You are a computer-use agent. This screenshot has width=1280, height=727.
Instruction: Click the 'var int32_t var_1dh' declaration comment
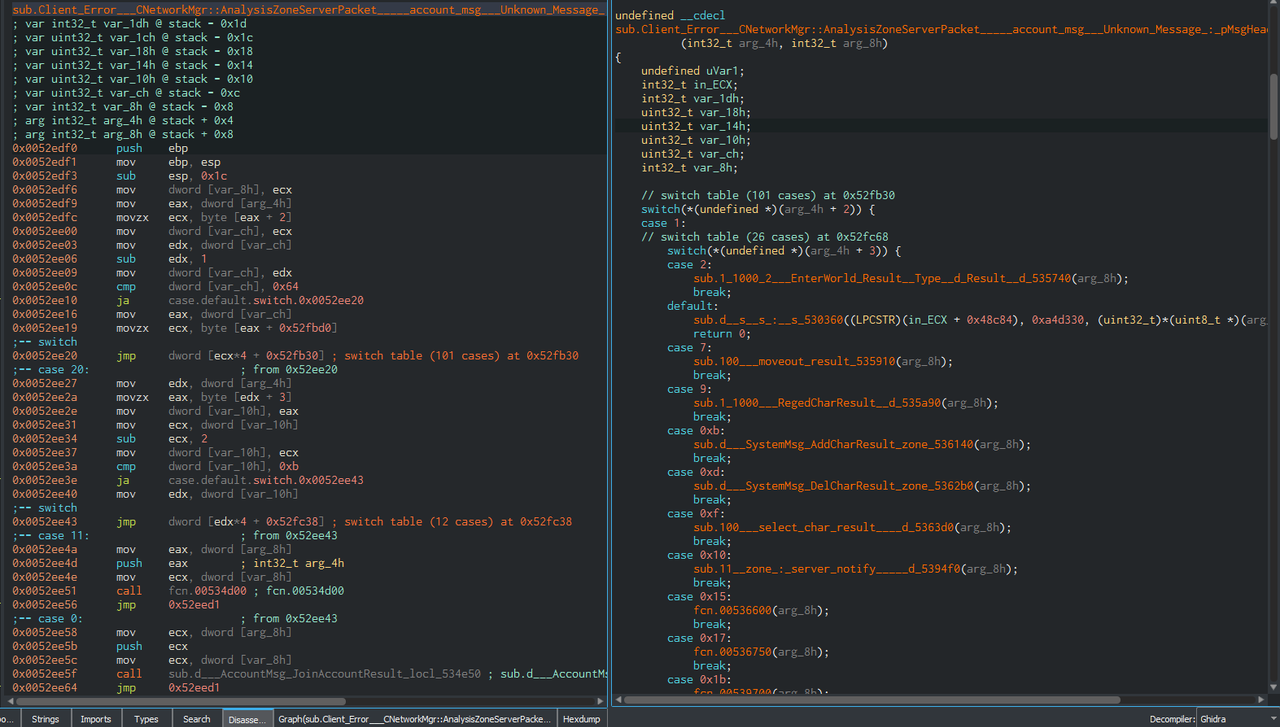tap(130, 23)
